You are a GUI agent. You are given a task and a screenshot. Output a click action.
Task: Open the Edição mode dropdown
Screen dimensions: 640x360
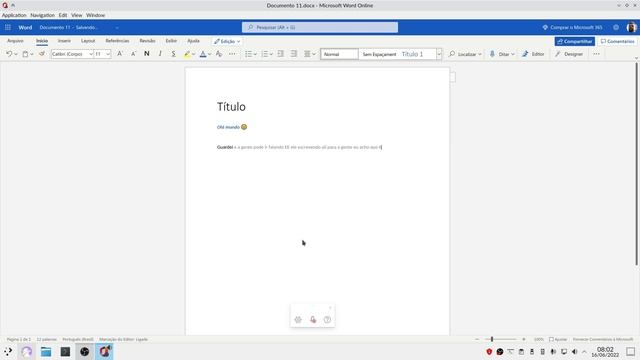(x=227, y=41)
